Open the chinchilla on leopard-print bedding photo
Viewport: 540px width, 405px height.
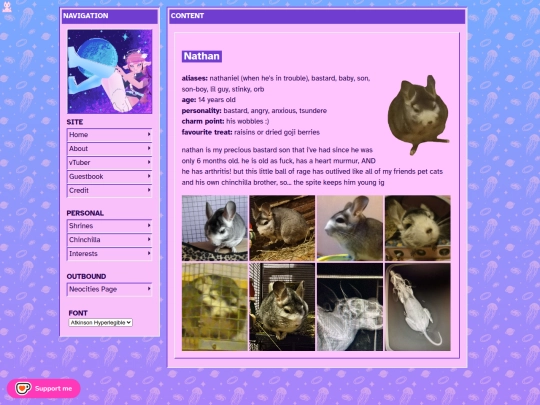pos(215,228)
